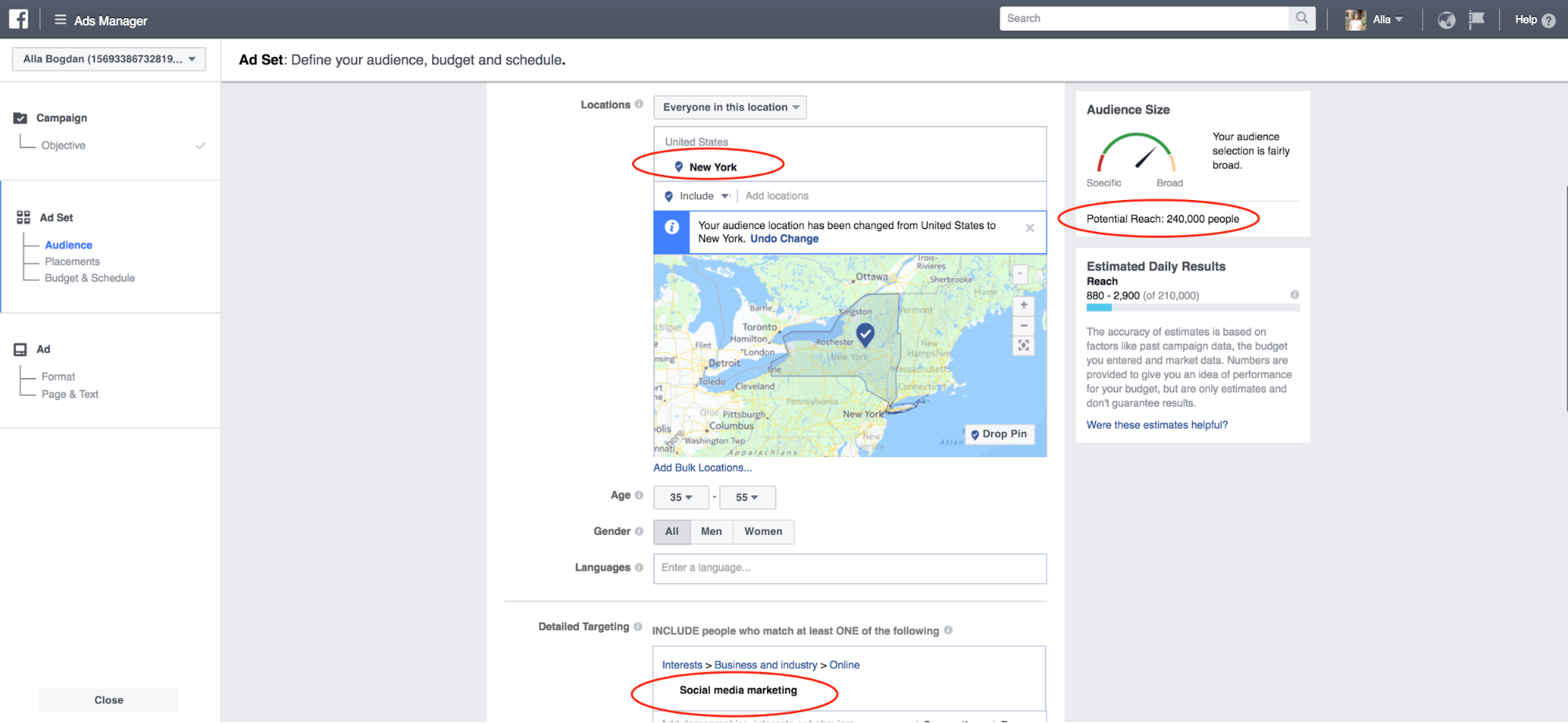Select Women gender option
This screenshot has height=723, width=1568.
(x=763, y=532)
